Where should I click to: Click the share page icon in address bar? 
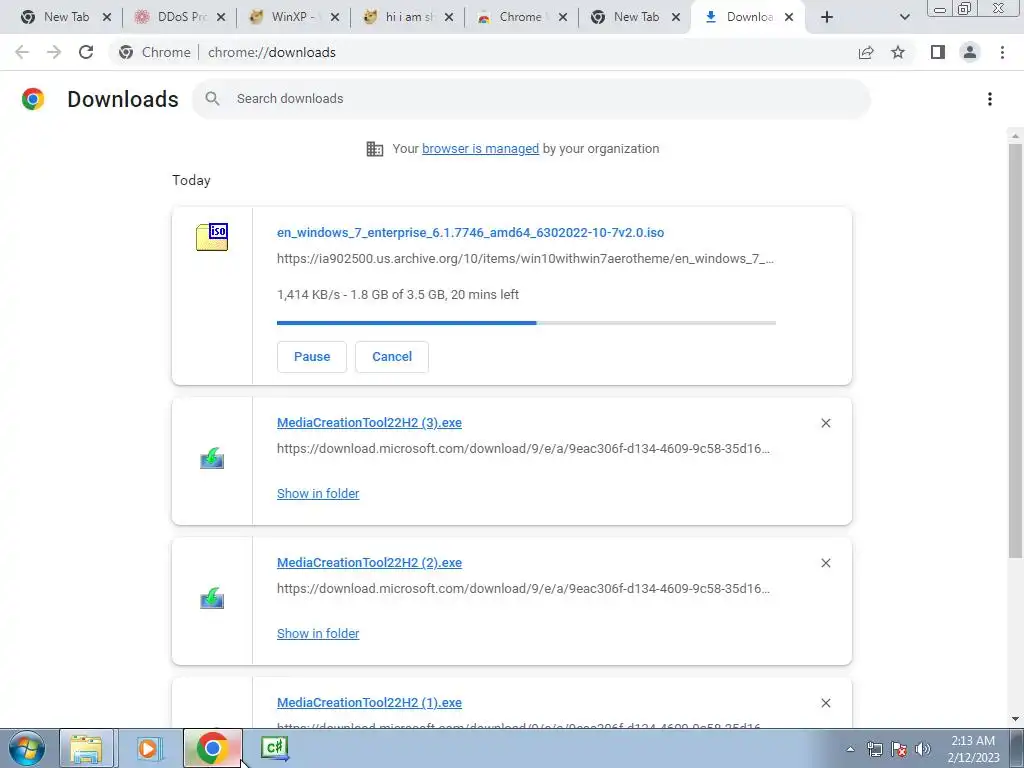click(866, 52)
